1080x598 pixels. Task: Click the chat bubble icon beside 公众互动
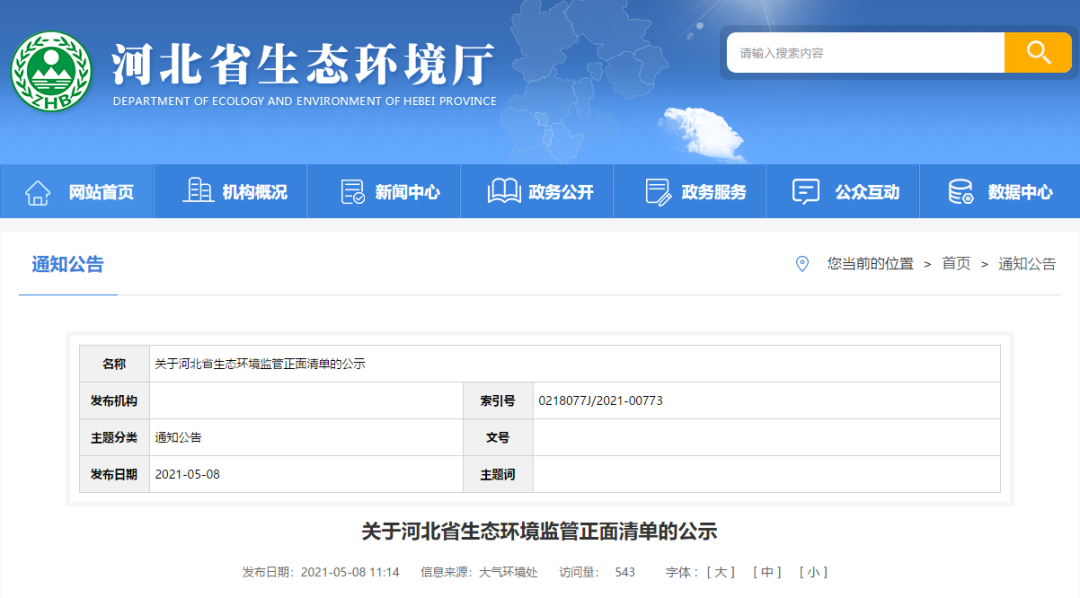click(x=806, y=192)
